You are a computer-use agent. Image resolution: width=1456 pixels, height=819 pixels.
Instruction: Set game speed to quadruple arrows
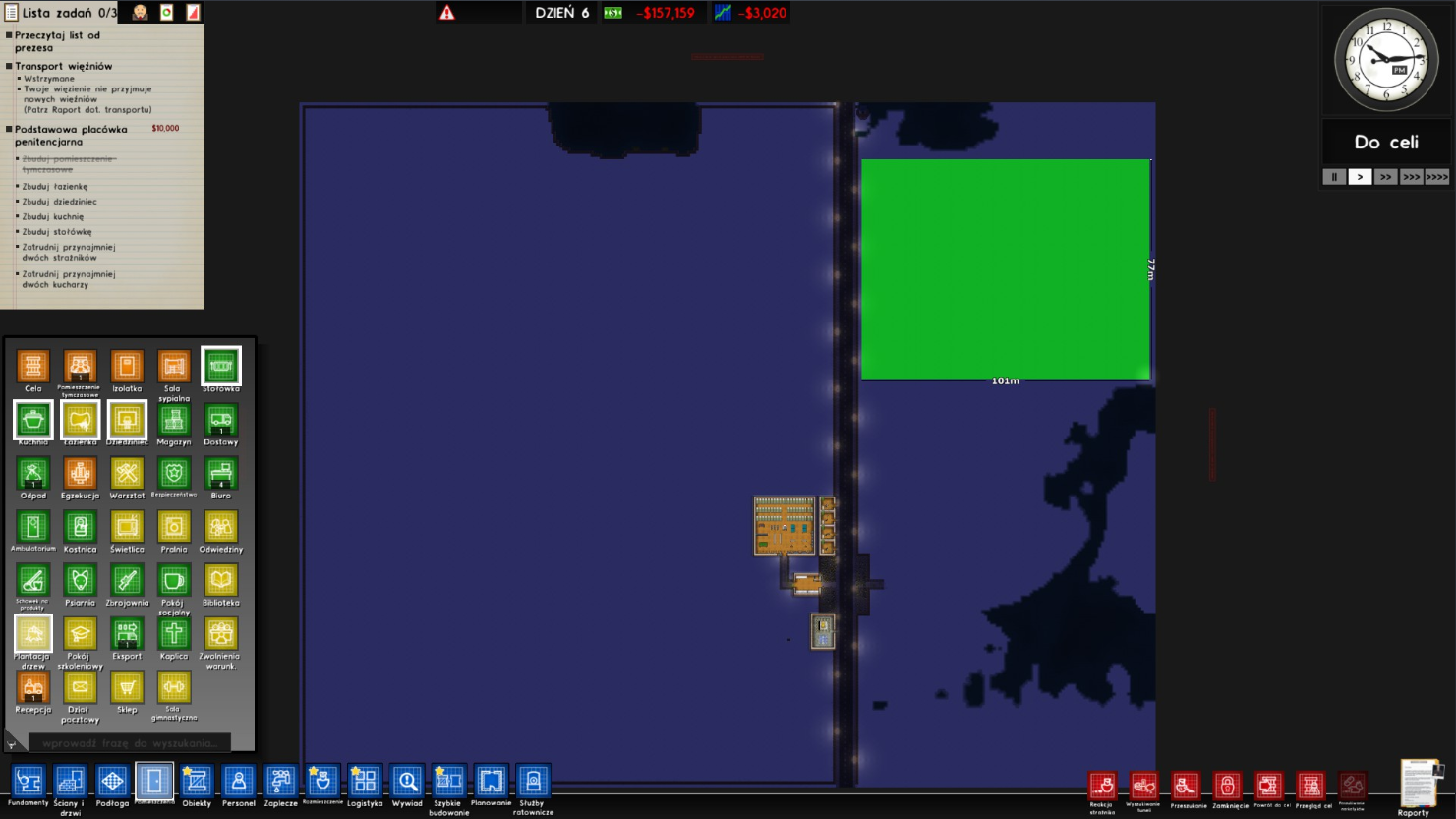pyautogui.click(x=1436, y=177)
